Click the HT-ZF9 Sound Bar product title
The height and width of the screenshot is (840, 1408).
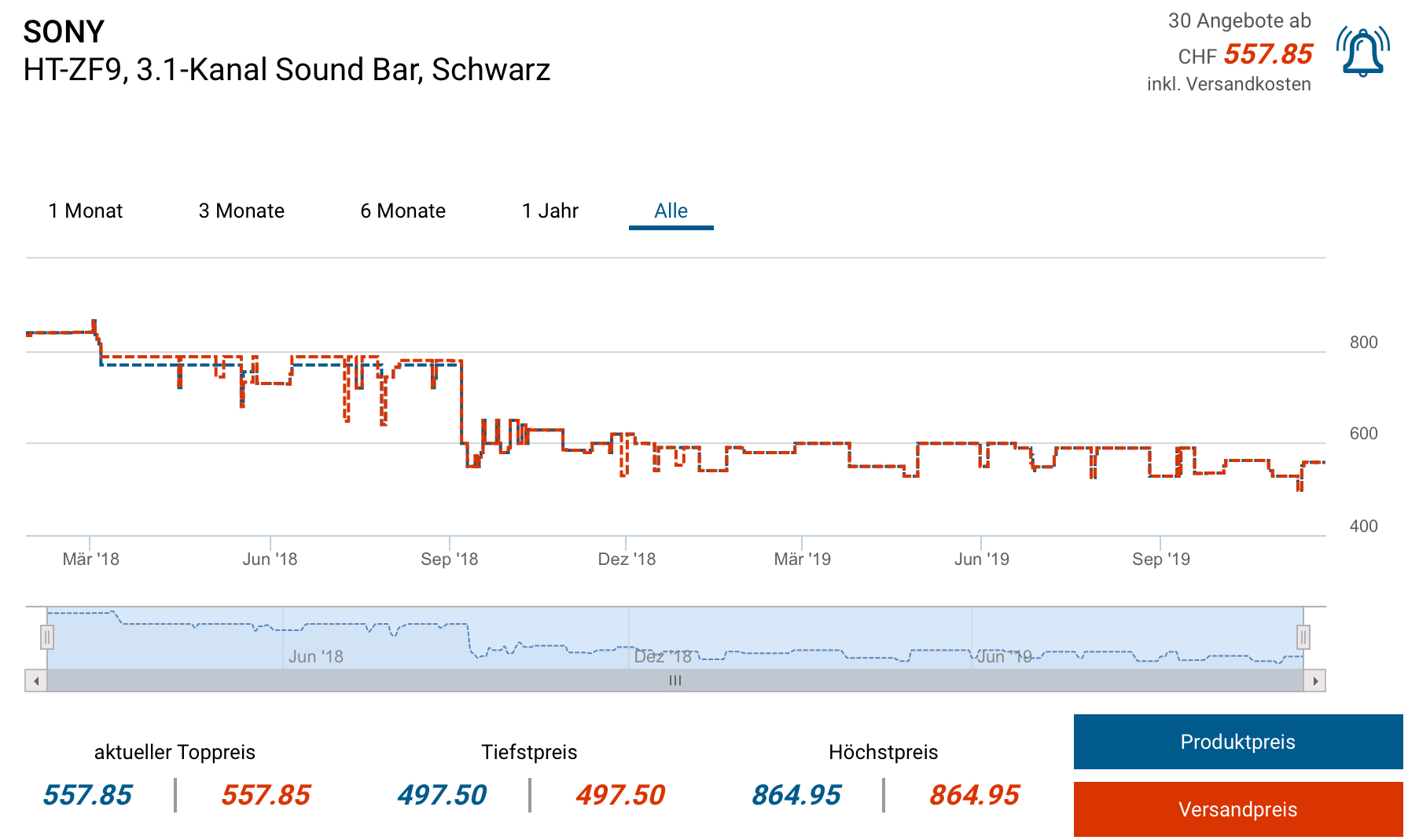point(286,69)
